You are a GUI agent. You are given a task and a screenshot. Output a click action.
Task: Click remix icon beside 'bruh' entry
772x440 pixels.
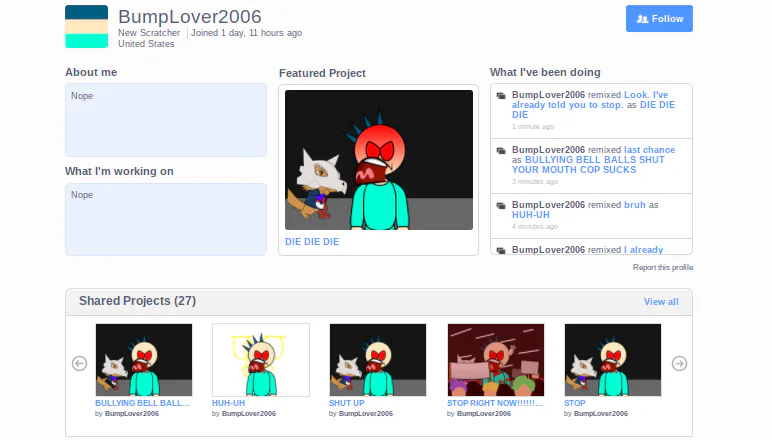[501, 206]
